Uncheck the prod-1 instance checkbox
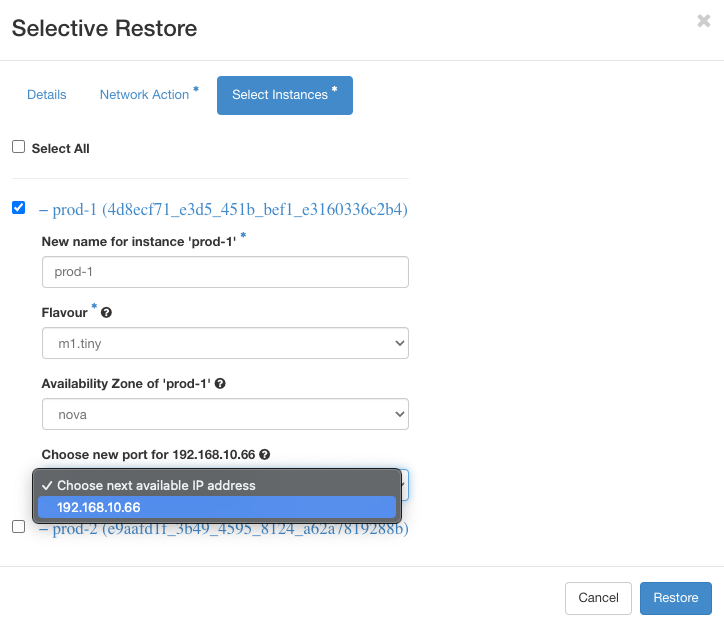The image size is (724, 623). (18, 208)
